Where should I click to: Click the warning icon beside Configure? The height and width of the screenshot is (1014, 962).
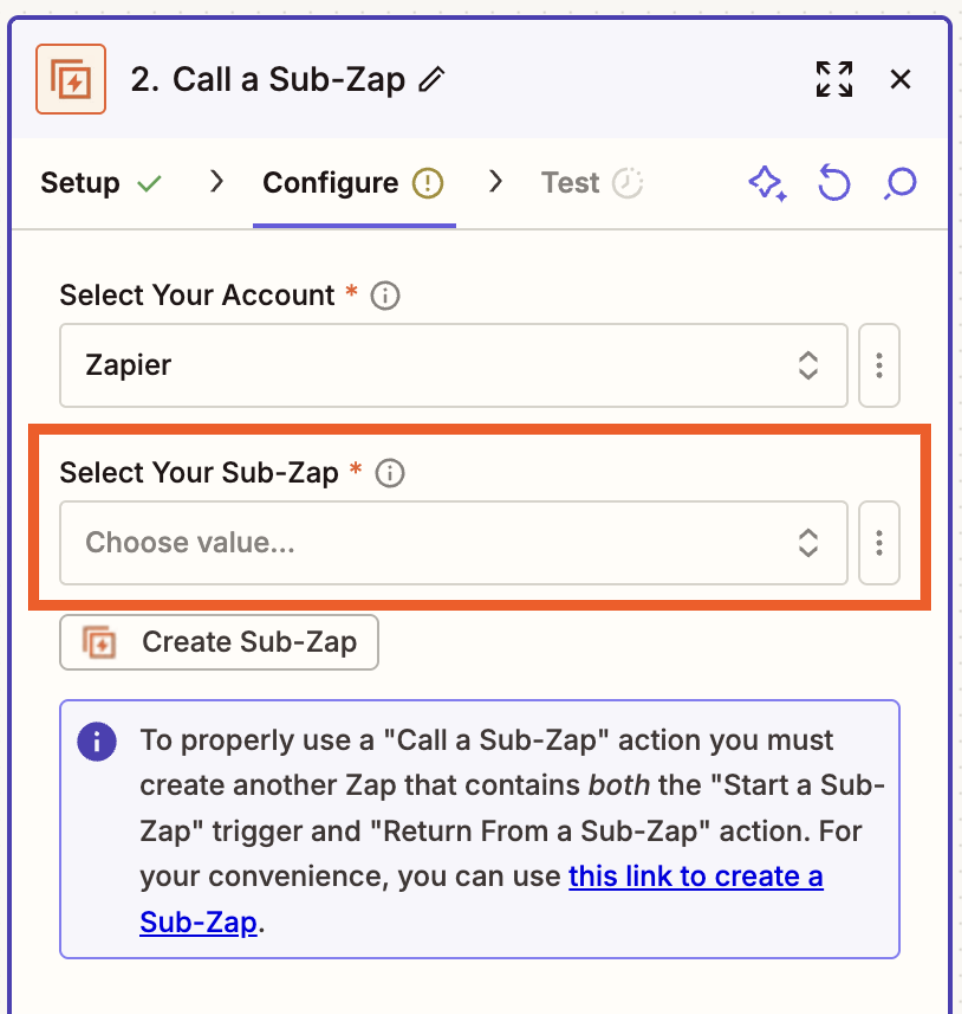coord(427,183)
